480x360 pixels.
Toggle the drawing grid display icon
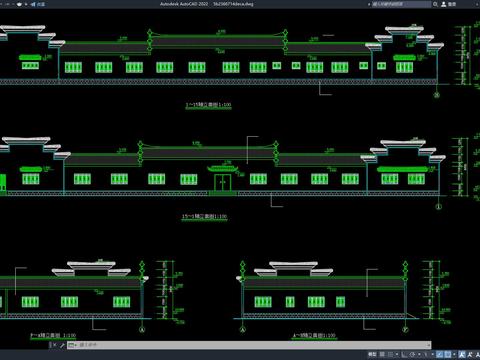(382, 354)
